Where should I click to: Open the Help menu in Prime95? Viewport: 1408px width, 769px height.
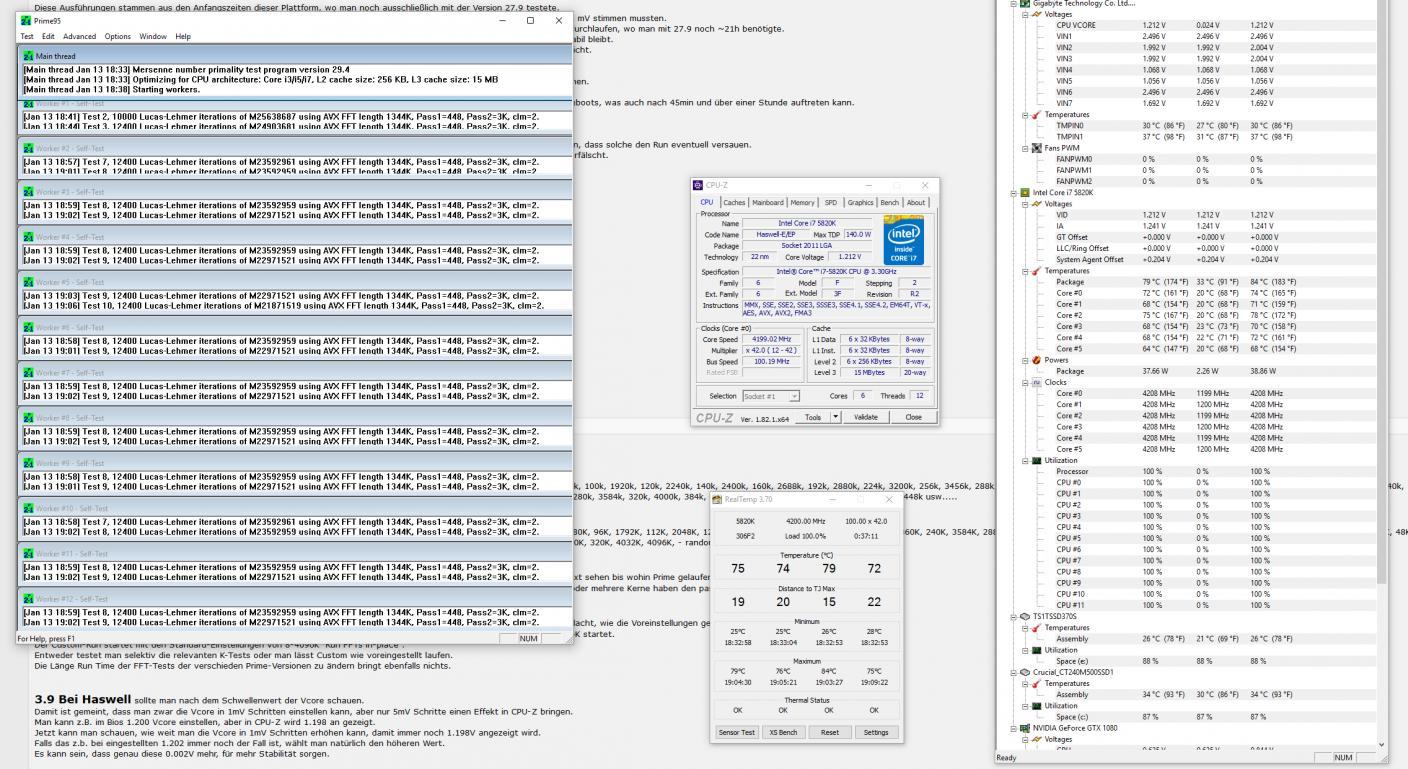[183, 36]
